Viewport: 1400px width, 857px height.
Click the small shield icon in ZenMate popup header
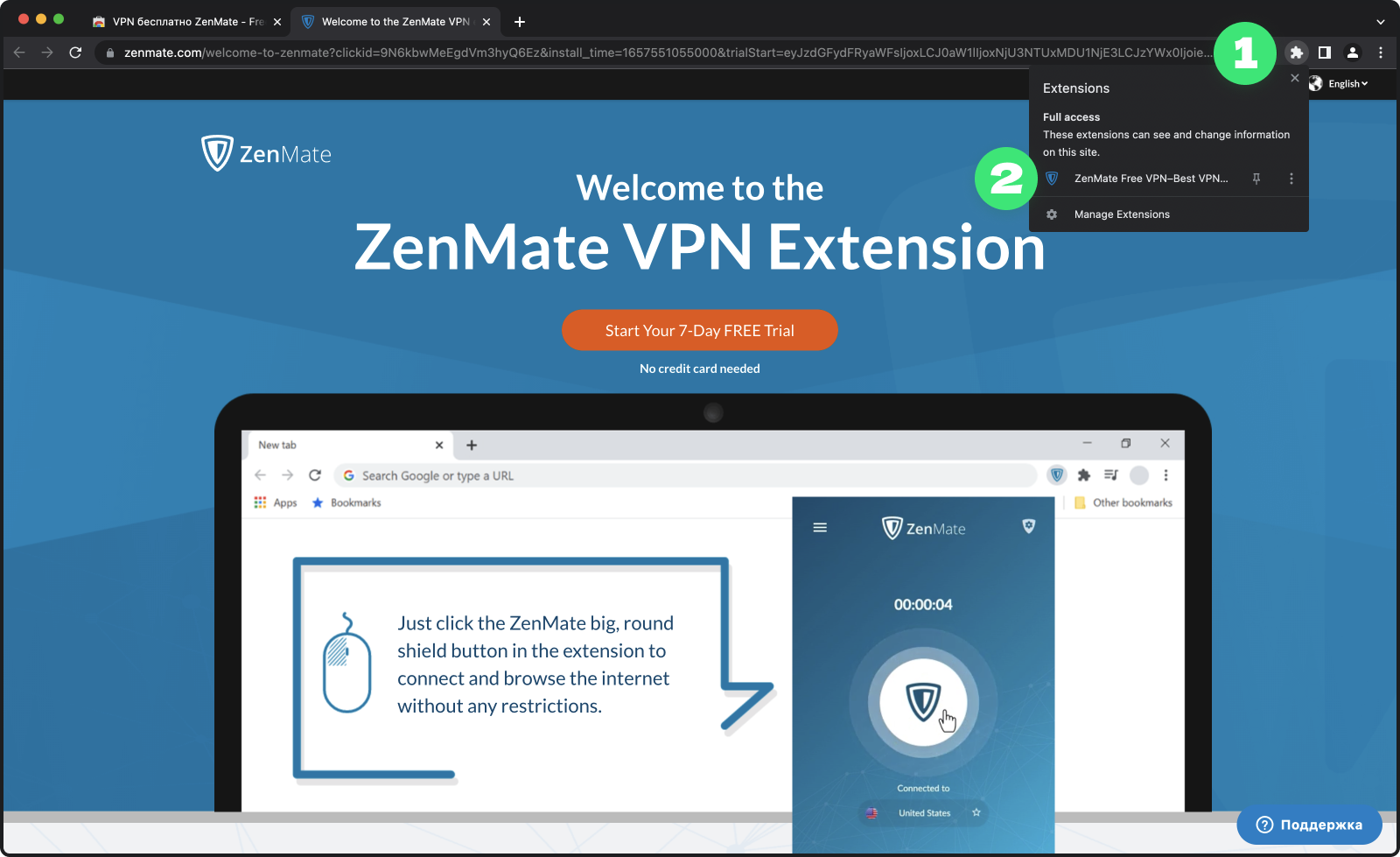(x=1029, y=526)
